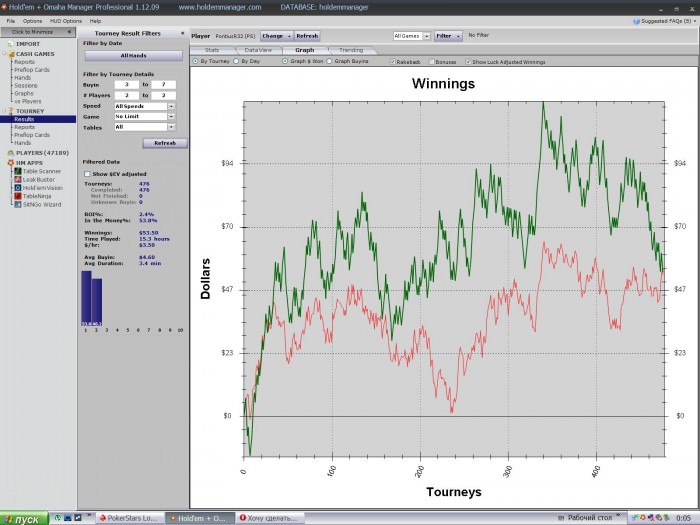Image resolution: width=700 pixels, height=525 pixels.
Task: Switch to the Trending tab
Action: click(351, 50)
